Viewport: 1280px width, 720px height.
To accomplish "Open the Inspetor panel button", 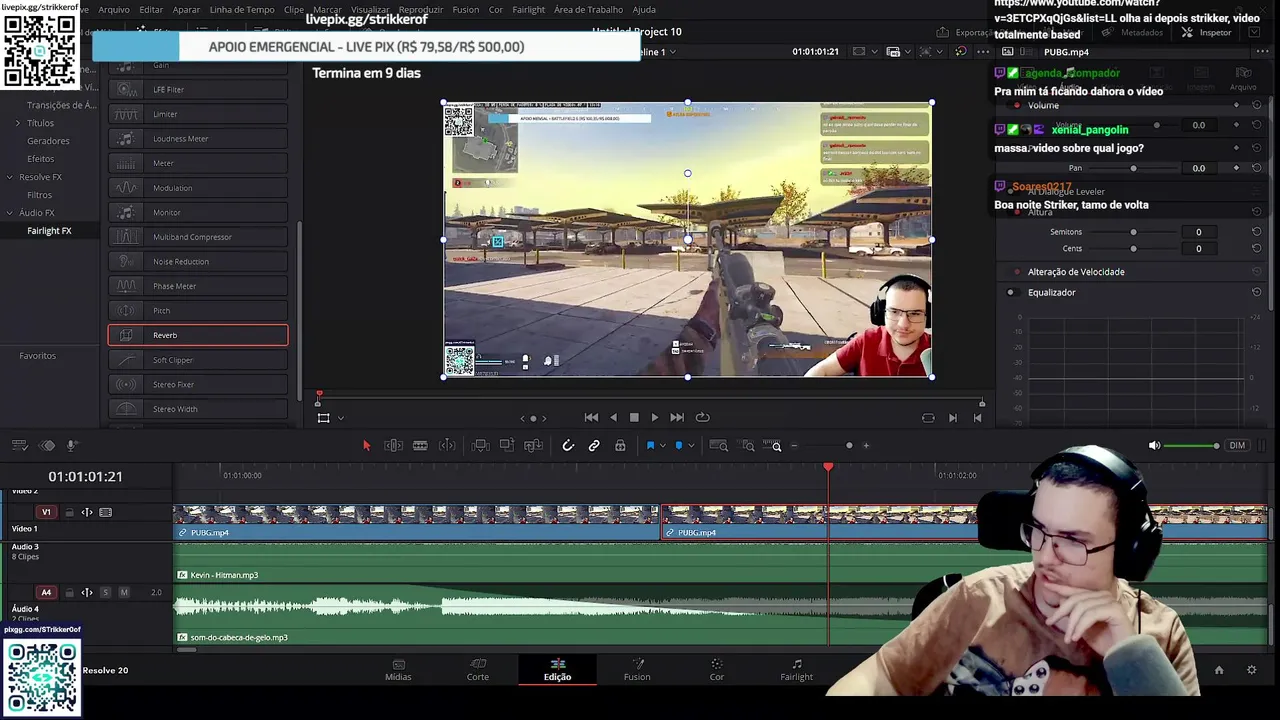I will click(x=1206, y=32).
